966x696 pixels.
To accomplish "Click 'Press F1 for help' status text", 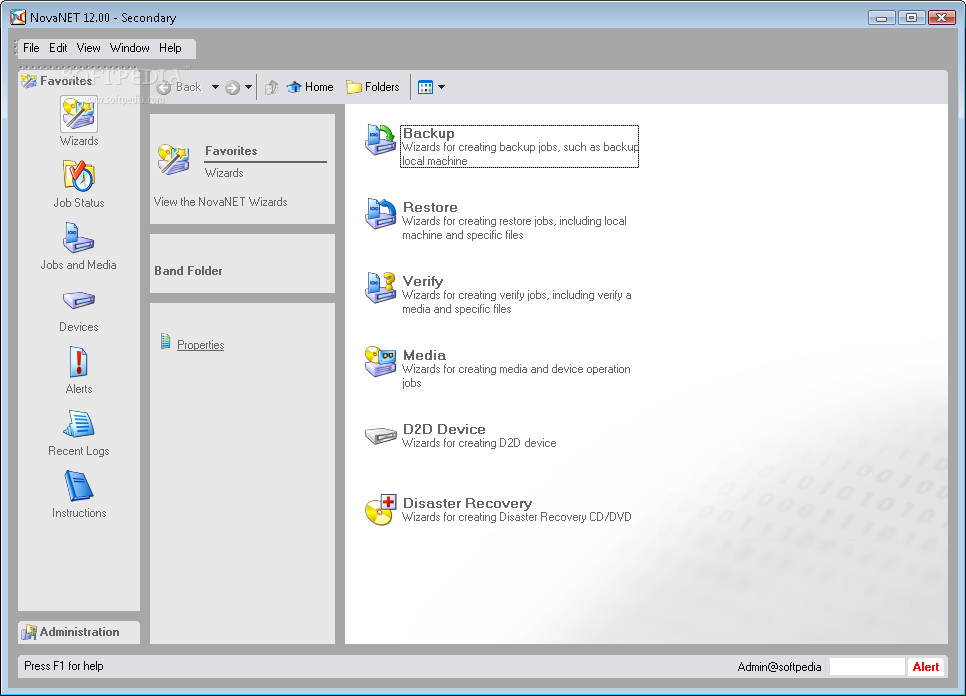I will pyautogui.click(x=63, y=666).
